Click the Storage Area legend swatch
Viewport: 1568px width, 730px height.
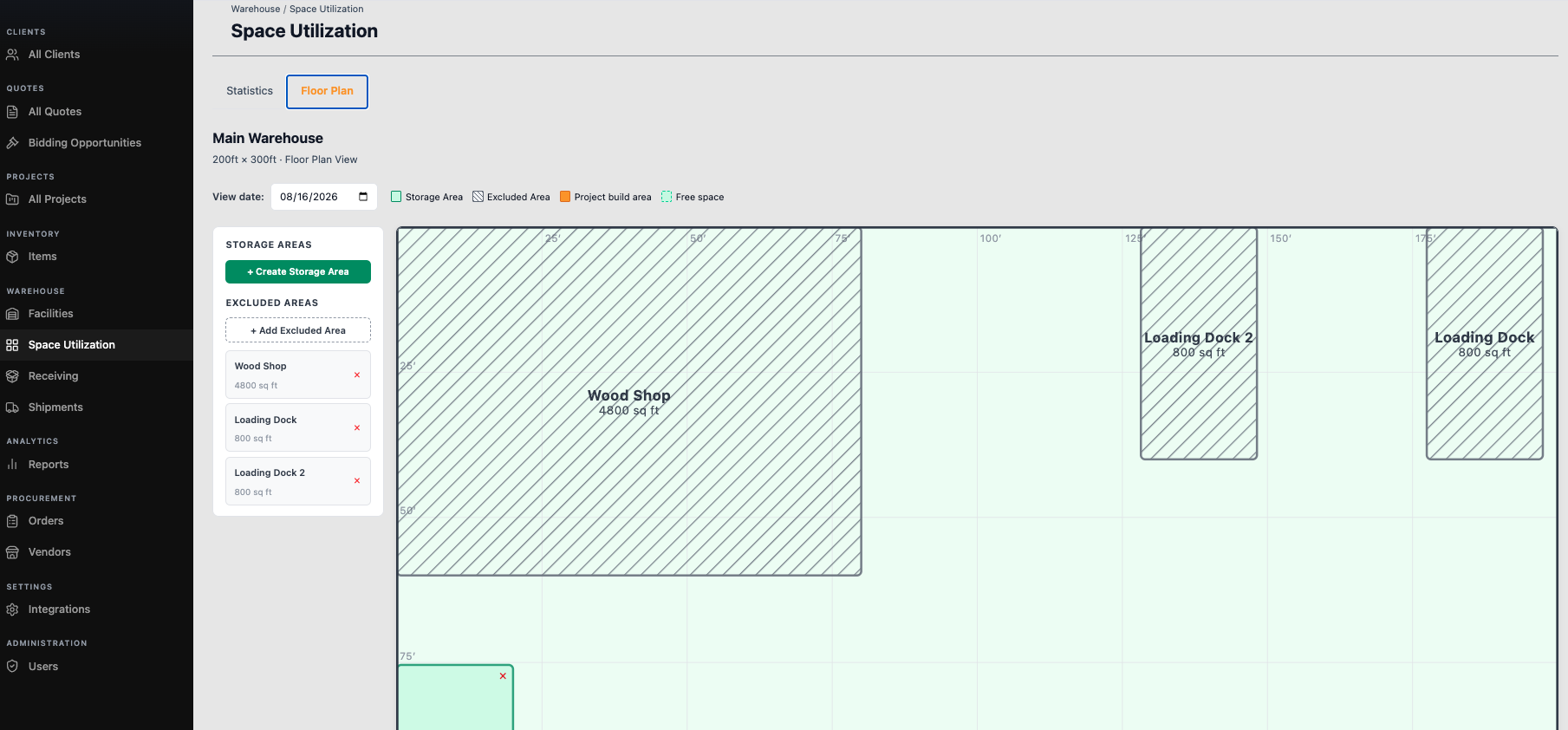pyautogui.click(x=396, y=197)
